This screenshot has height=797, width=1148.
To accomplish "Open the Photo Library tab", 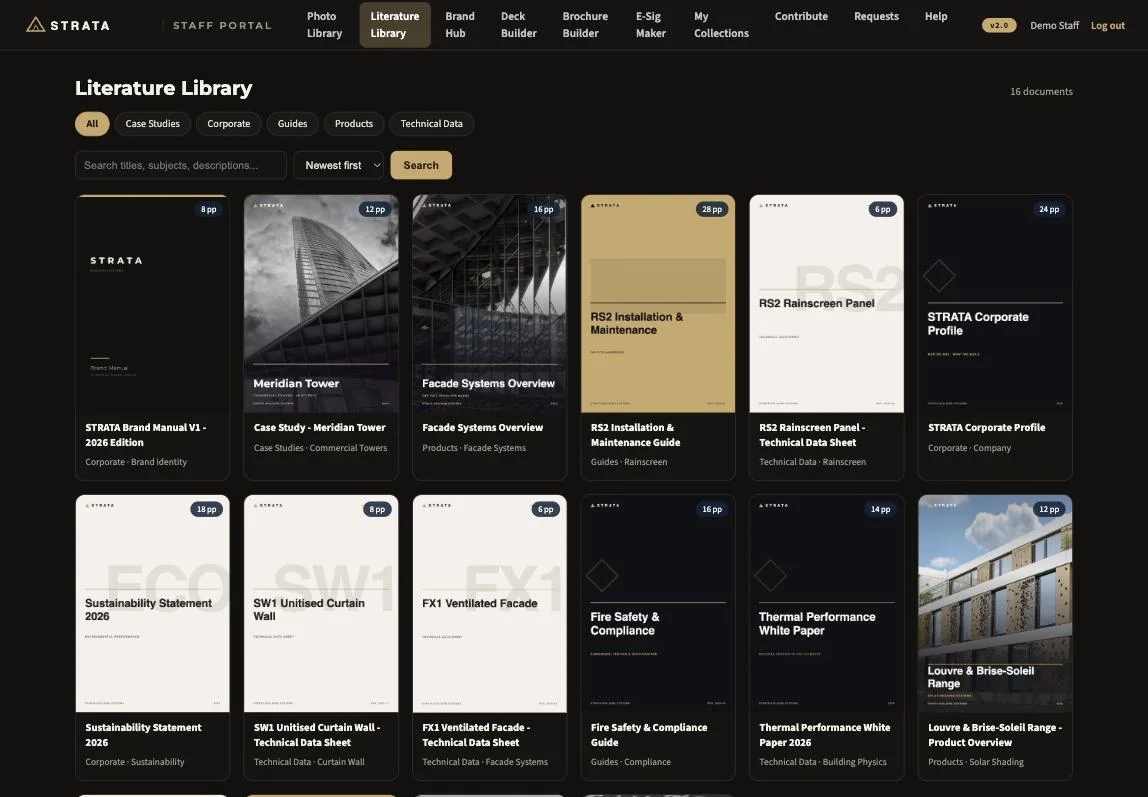I will (324, 25).
